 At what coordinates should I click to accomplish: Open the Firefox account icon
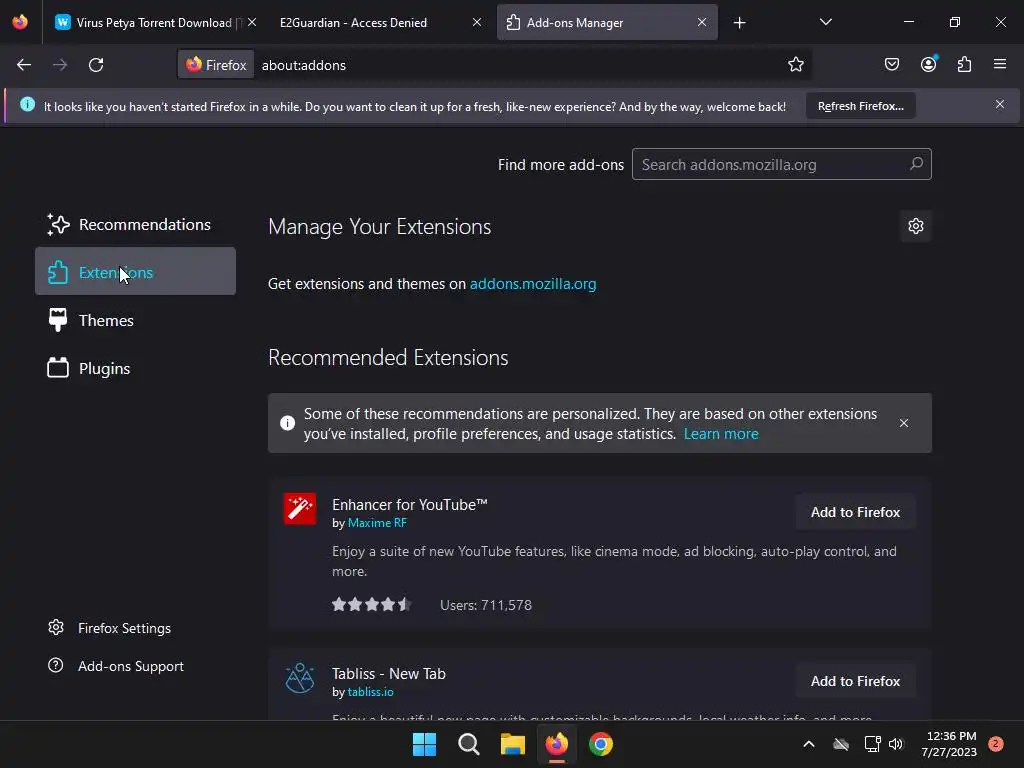click(928, 64)
